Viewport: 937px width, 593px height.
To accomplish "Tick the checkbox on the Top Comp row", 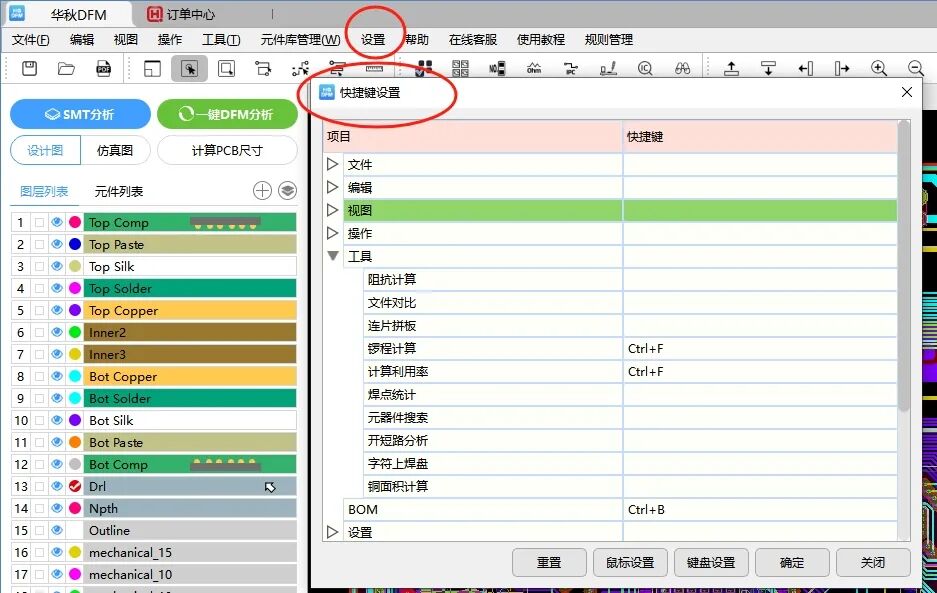I will point(39,222).
